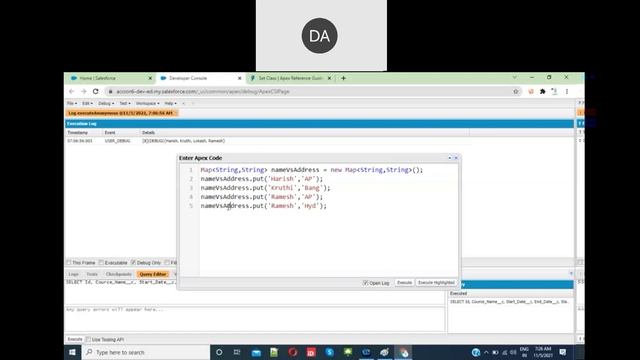Toggle the Executable checkbox
The height and width of the screenshot is (360, 640).
click(x=101, y=262)
